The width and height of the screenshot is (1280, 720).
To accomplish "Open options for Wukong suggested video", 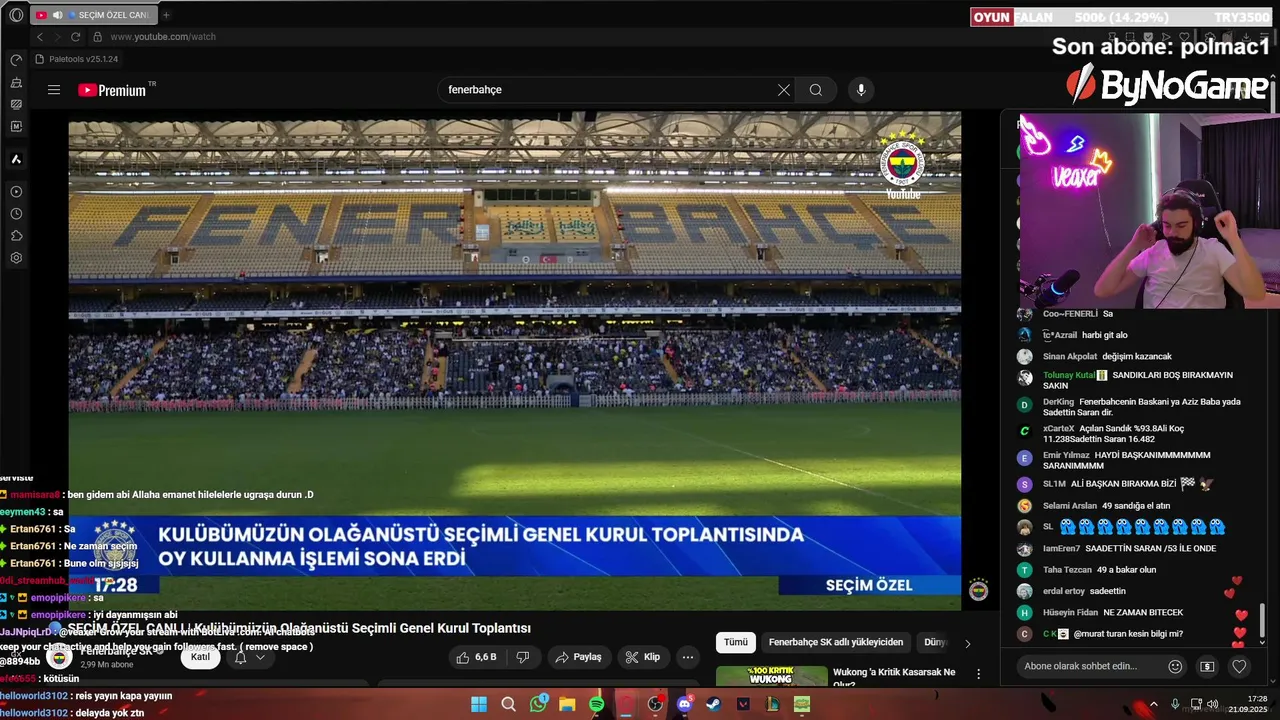I will 979,675.
